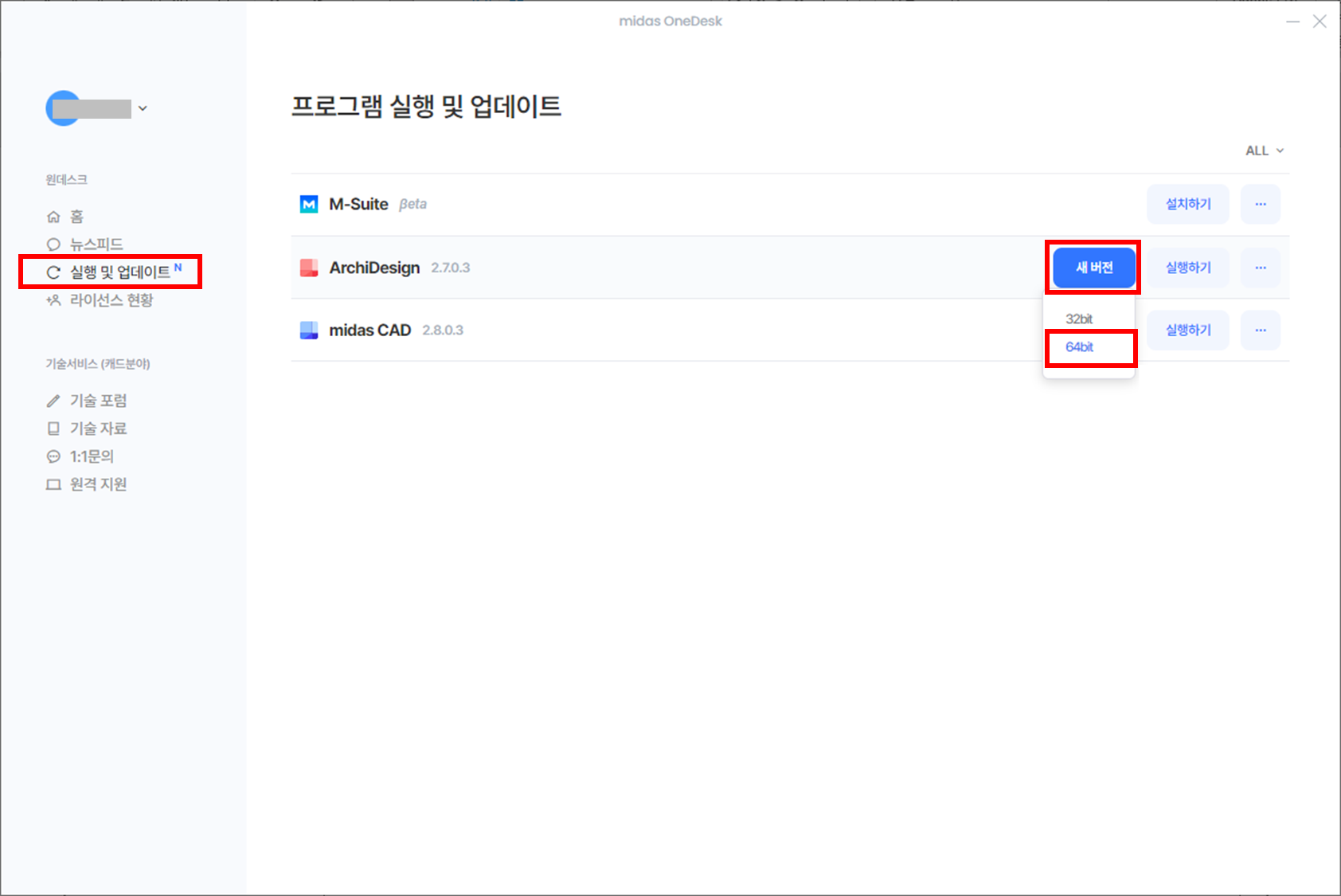Click the pencil icon beside 기술 포럼
This screenshot has height=896, width=1341.
(53, 401)
